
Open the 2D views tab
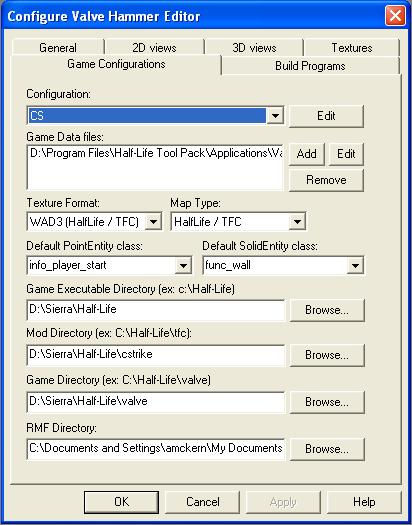(x=154, y=48)
